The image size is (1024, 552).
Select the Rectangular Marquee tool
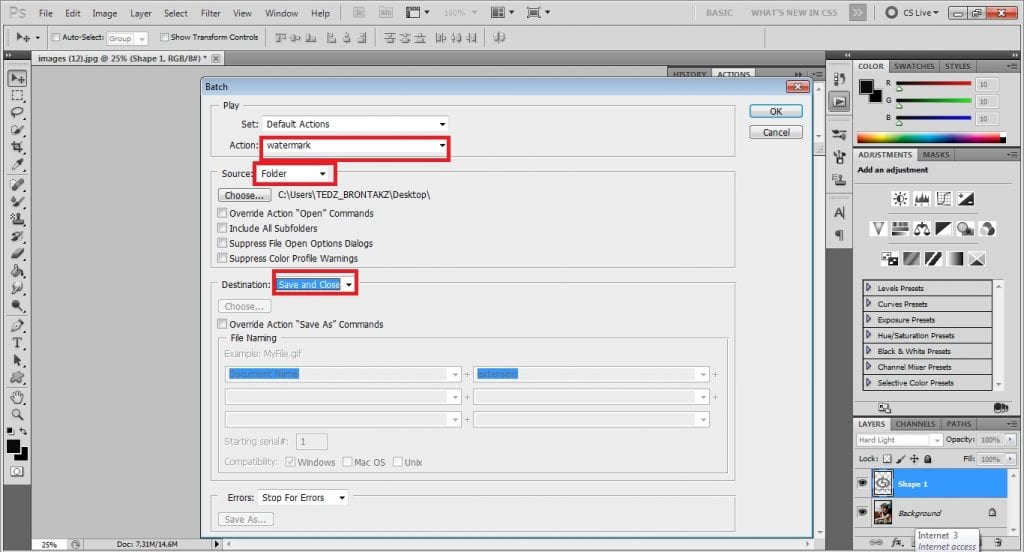click(x=18, y=96)
